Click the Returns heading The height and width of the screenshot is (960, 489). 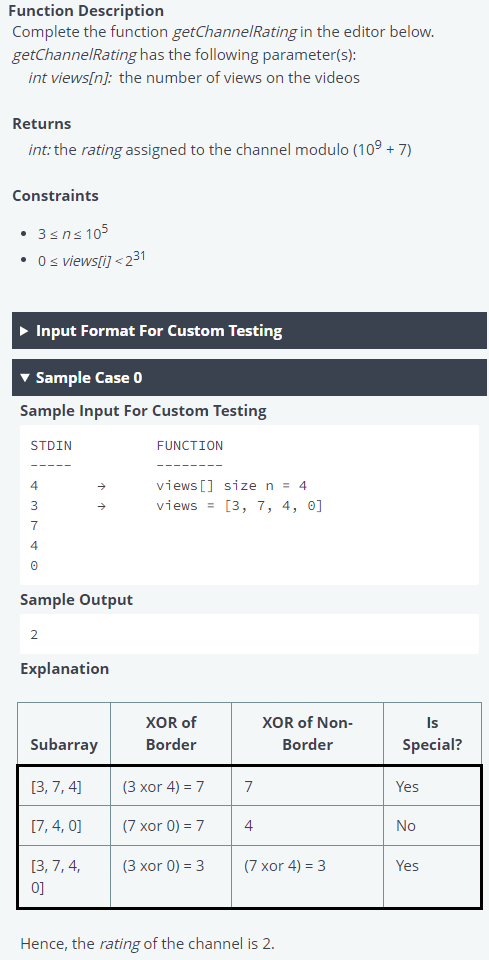pyautogui.click(x=42, y=124)
